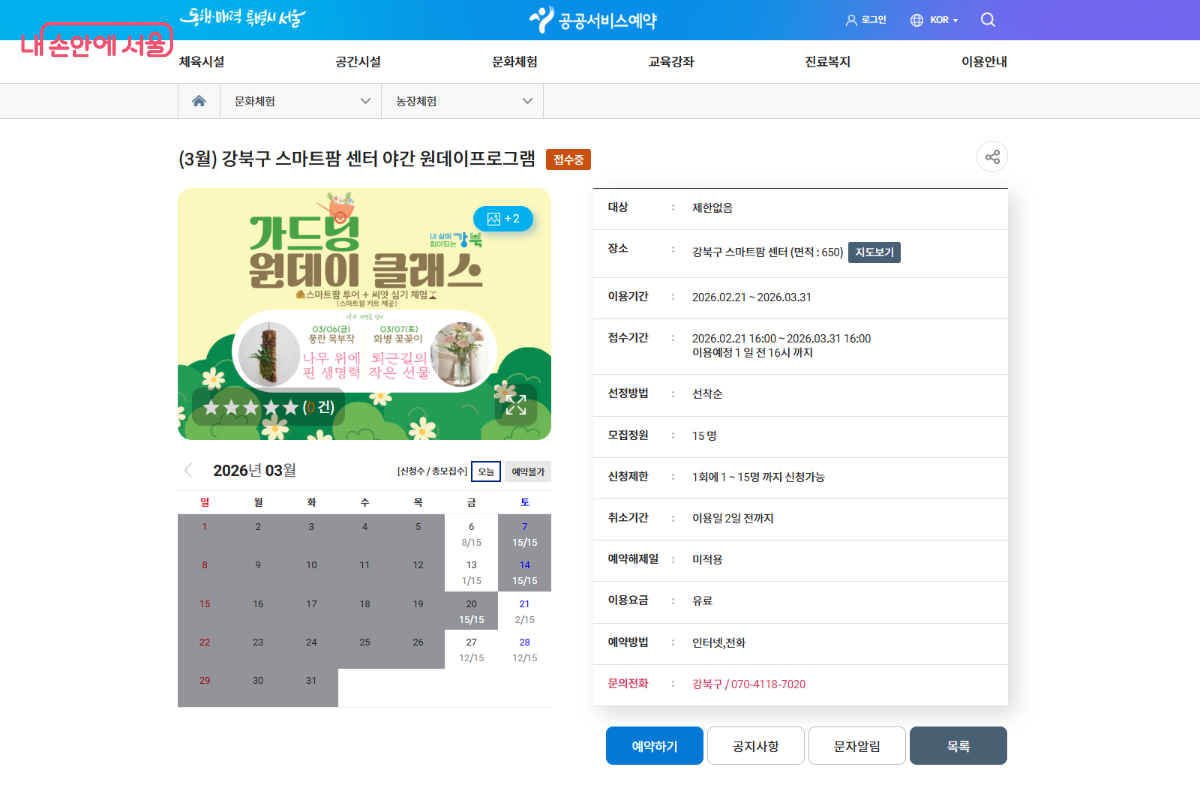This screenshot has height=800, width=1200.
Task: Expand the program image with the fullscreen icon
Action: click(516, 406)
